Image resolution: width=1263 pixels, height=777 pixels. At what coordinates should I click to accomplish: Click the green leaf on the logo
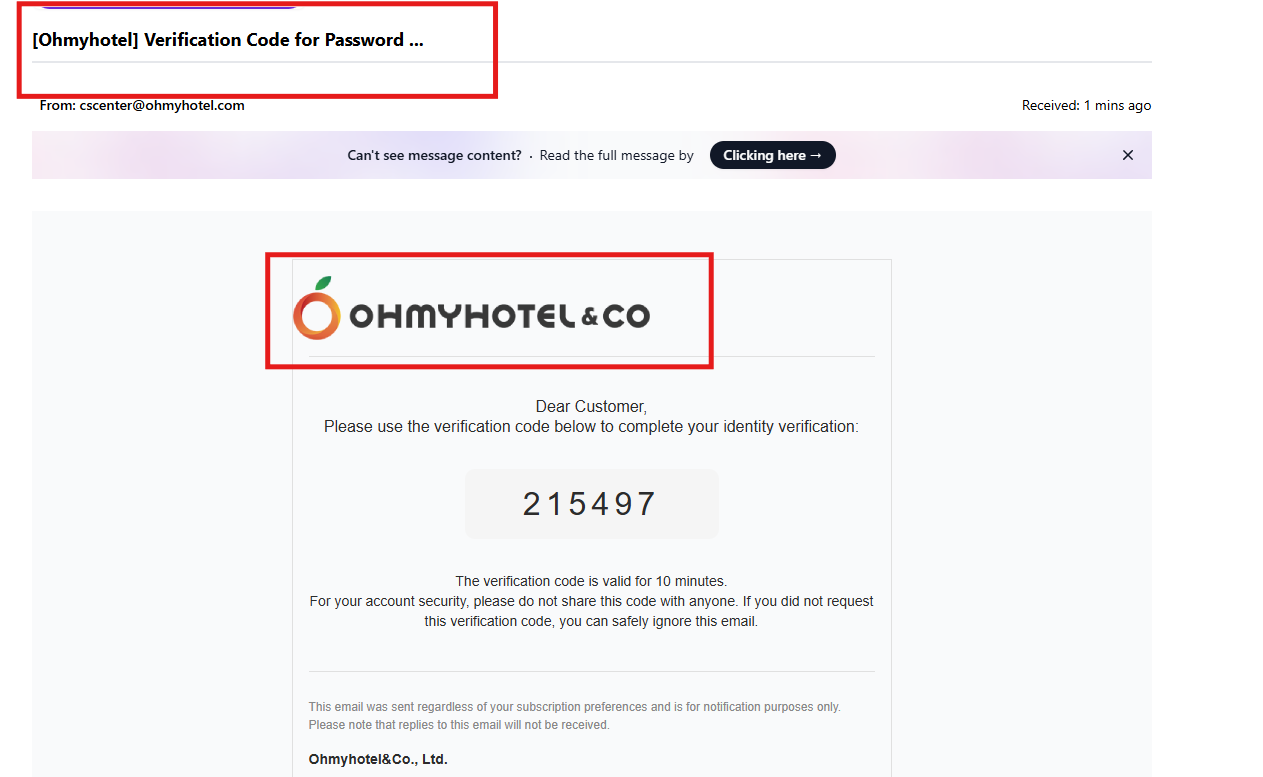coord(323,284)
